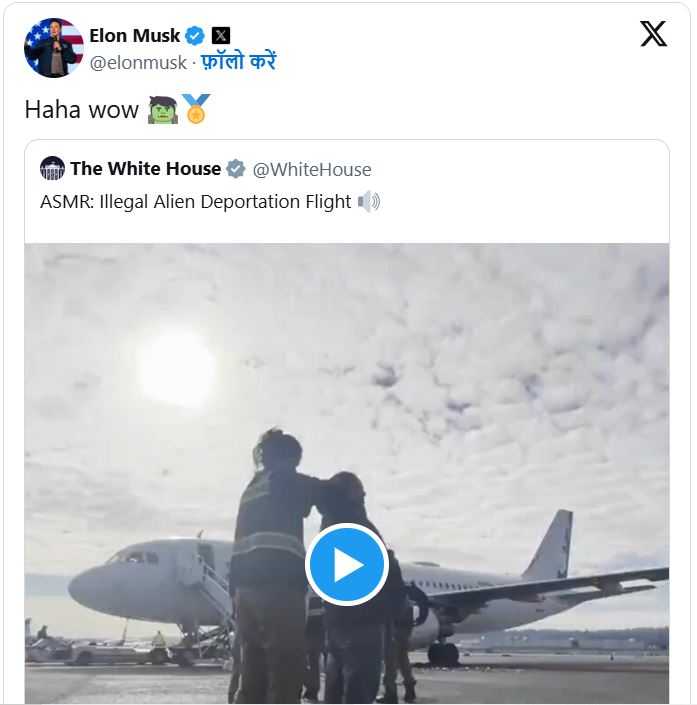The image size is (697, 705).
Task: Click the X logo in the top corner
Action: 653,36
